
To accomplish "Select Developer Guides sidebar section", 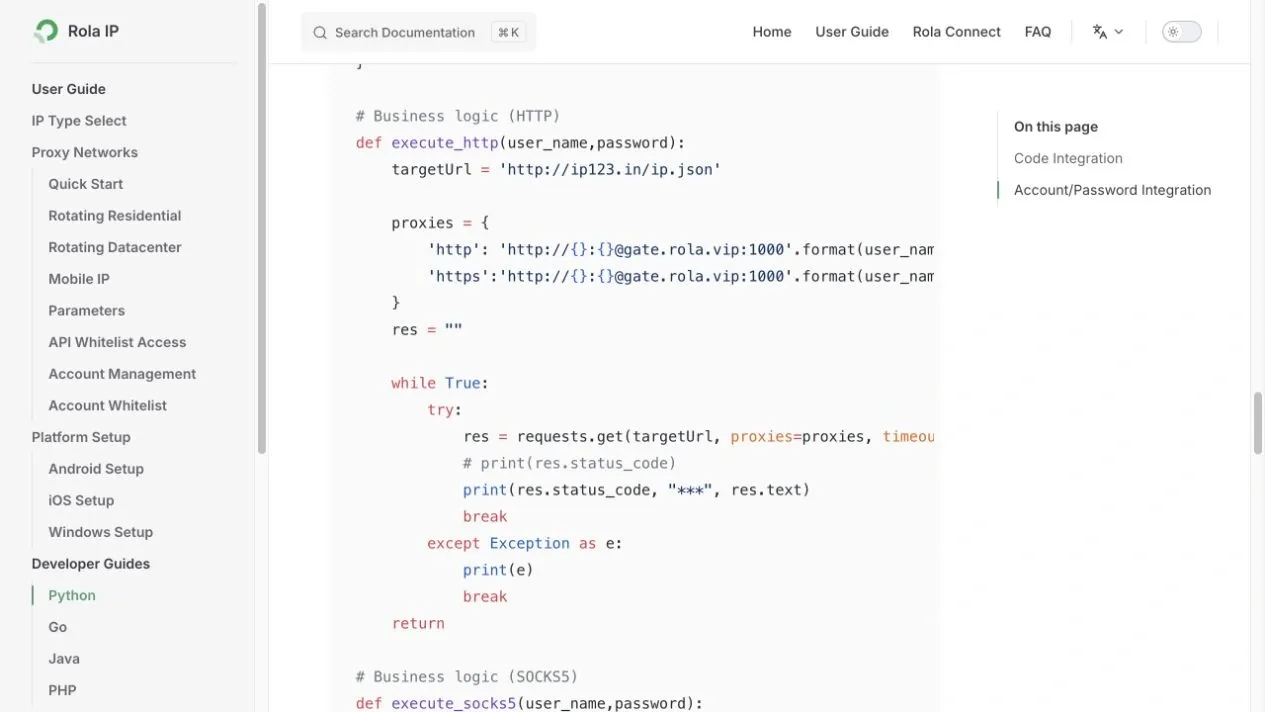I will [91, 564].
